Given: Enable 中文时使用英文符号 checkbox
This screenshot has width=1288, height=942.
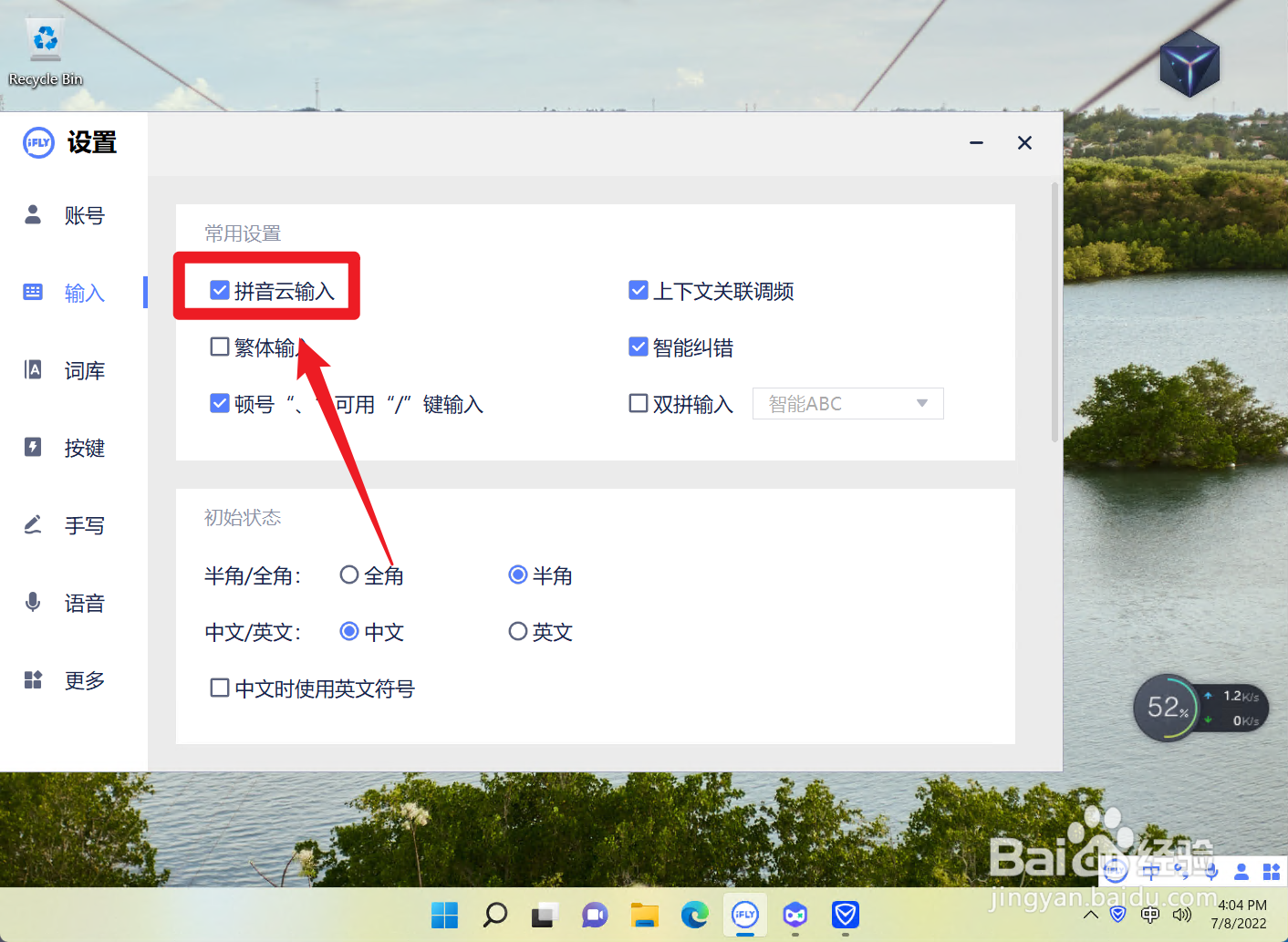Looking at the screenshot, I should [220, 688].
